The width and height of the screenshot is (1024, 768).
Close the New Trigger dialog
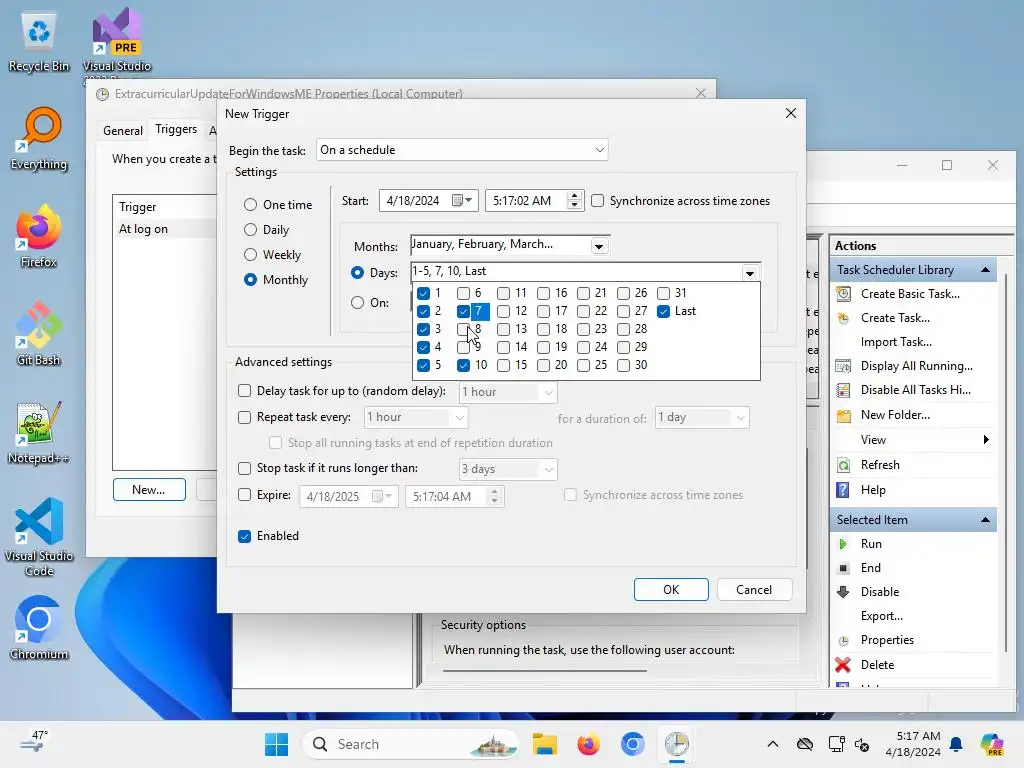click(x=791, y=113)
